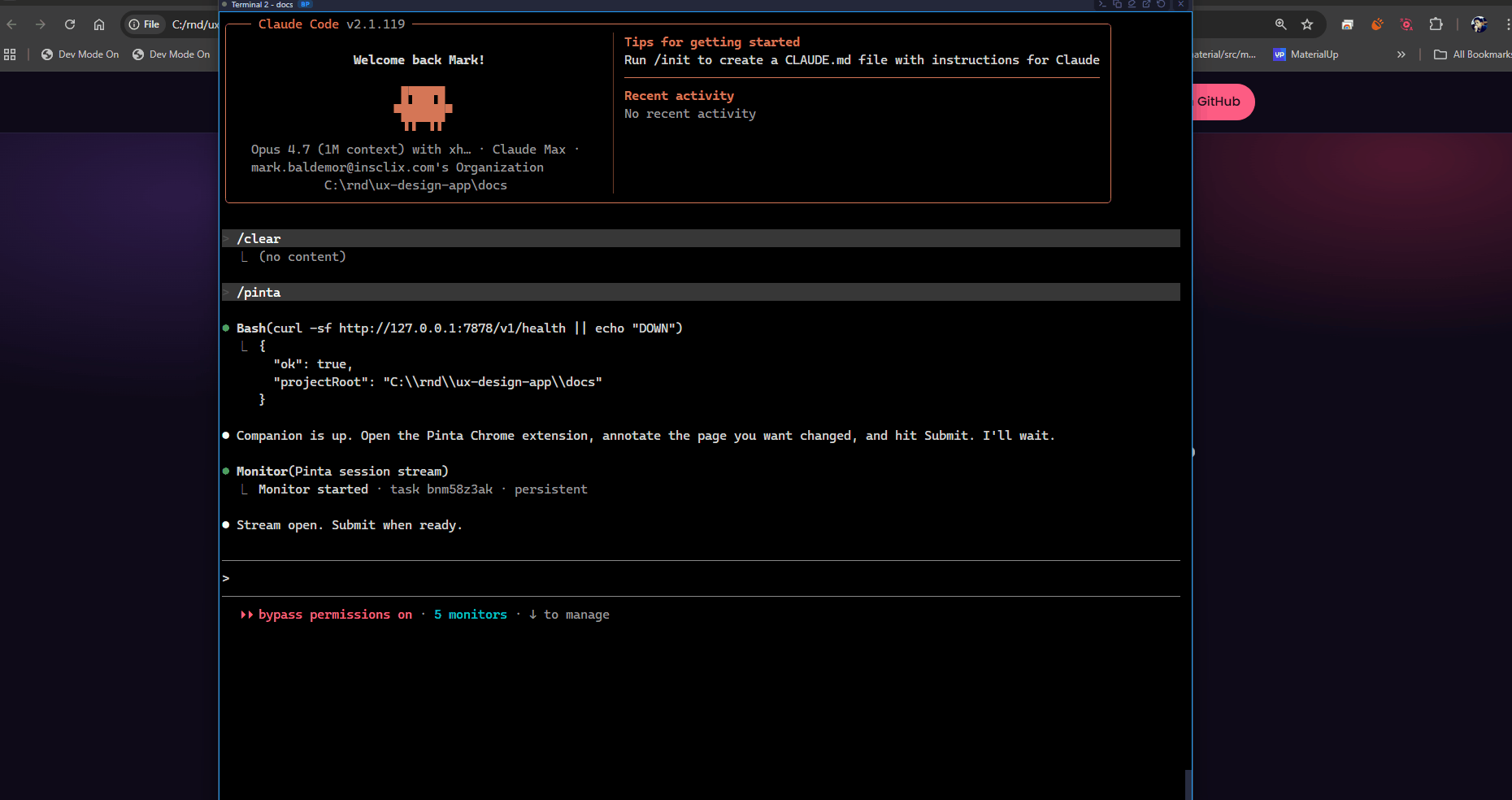This screenshot has width=1512, height=800.
Task: Open the Chrome Extensions puzzle menu
Action: click(x=1436, y=24)
